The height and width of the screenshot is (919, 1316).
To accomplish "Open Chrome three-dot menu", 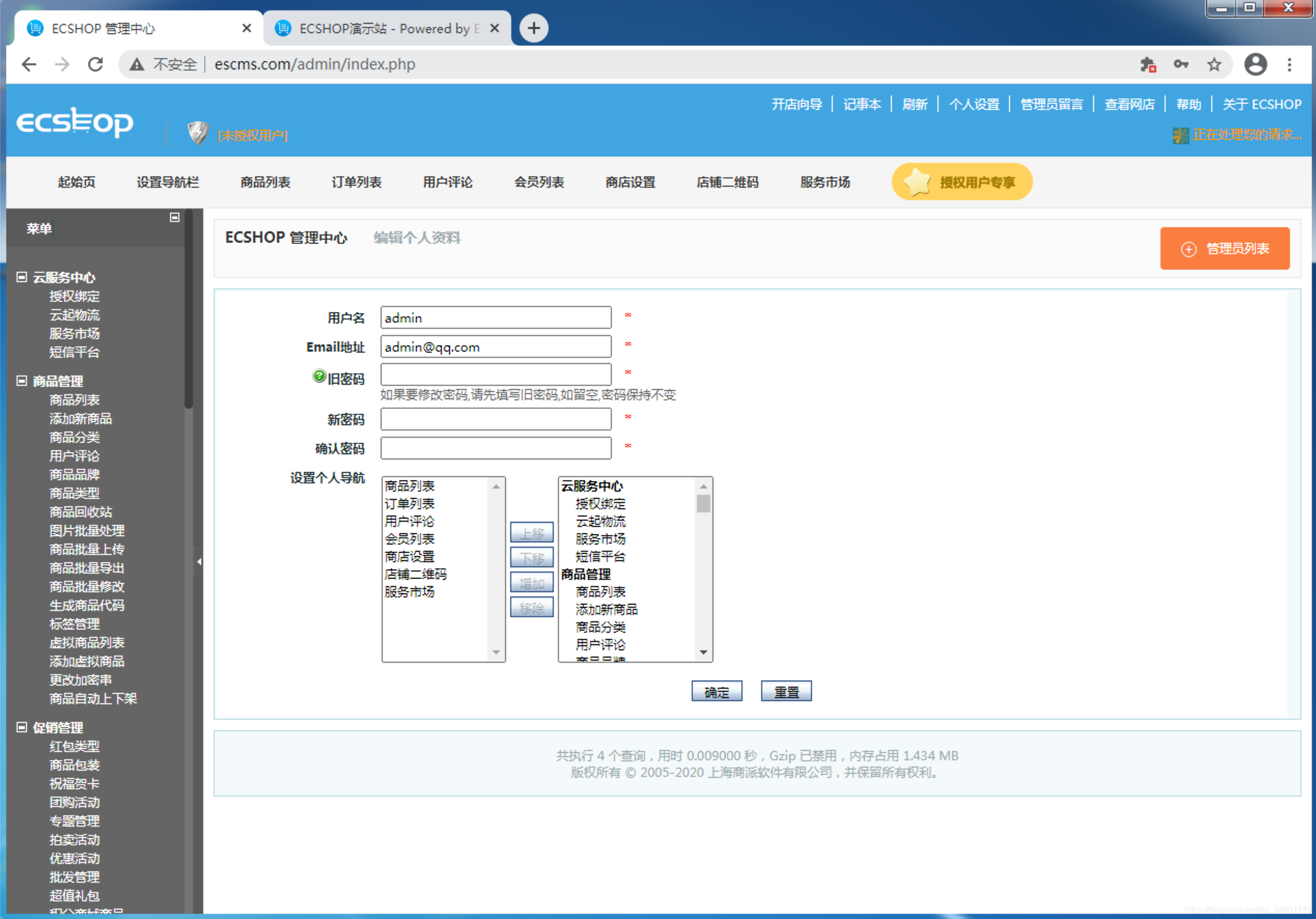I will tap(1290, 64).
